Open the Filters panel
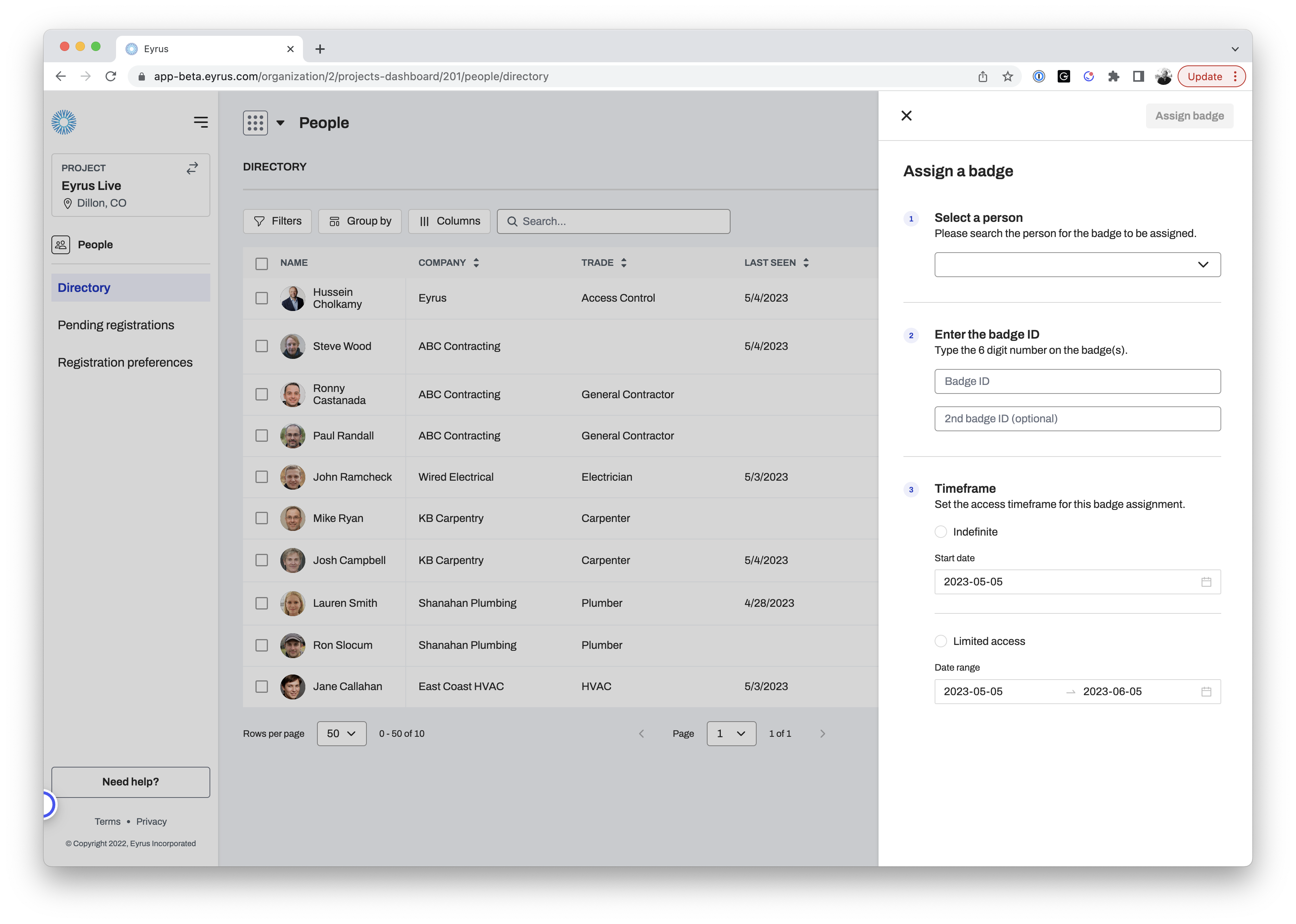This screenshot has width=1296, height=924. [x=277, y=221]
